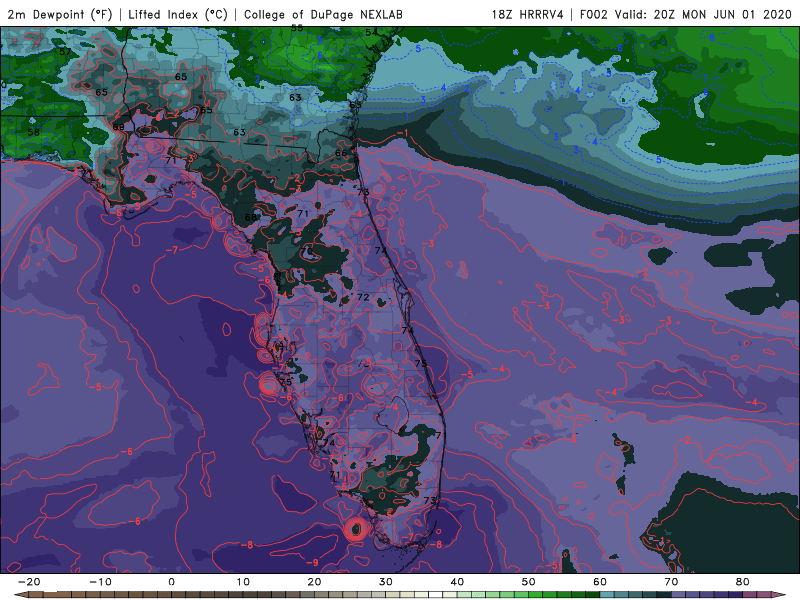Click the black "72" dewpoint value in central Florida
800x600 pixels.
(x=363, y=296)
